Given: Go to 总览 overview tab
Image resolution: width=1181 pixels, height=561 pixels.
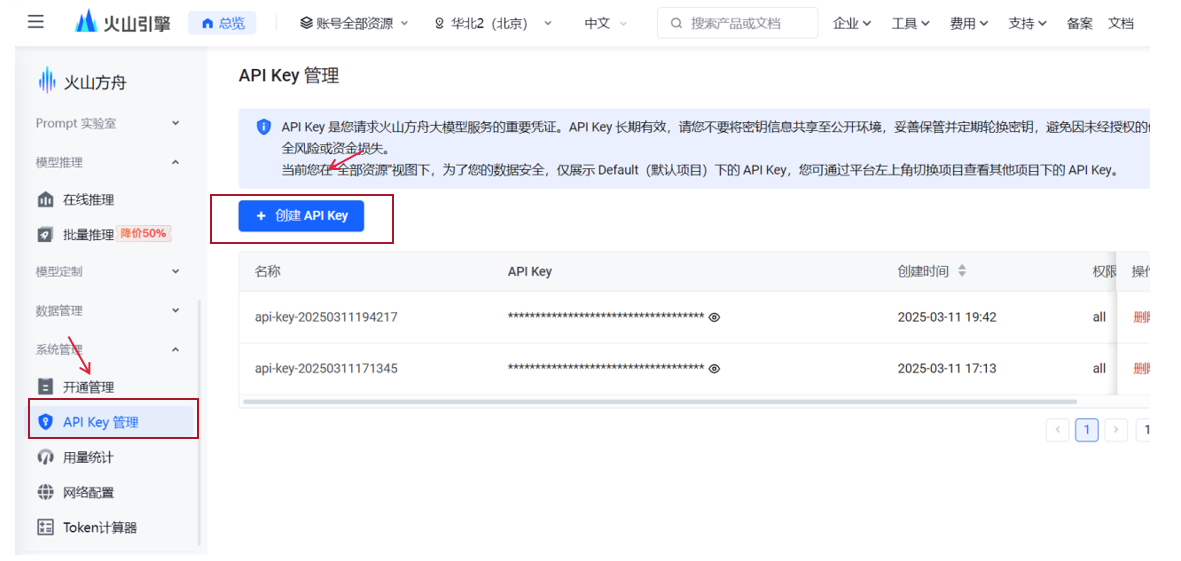Looking at the screenshot, I should pyautogui.click(x=222, y=23).
